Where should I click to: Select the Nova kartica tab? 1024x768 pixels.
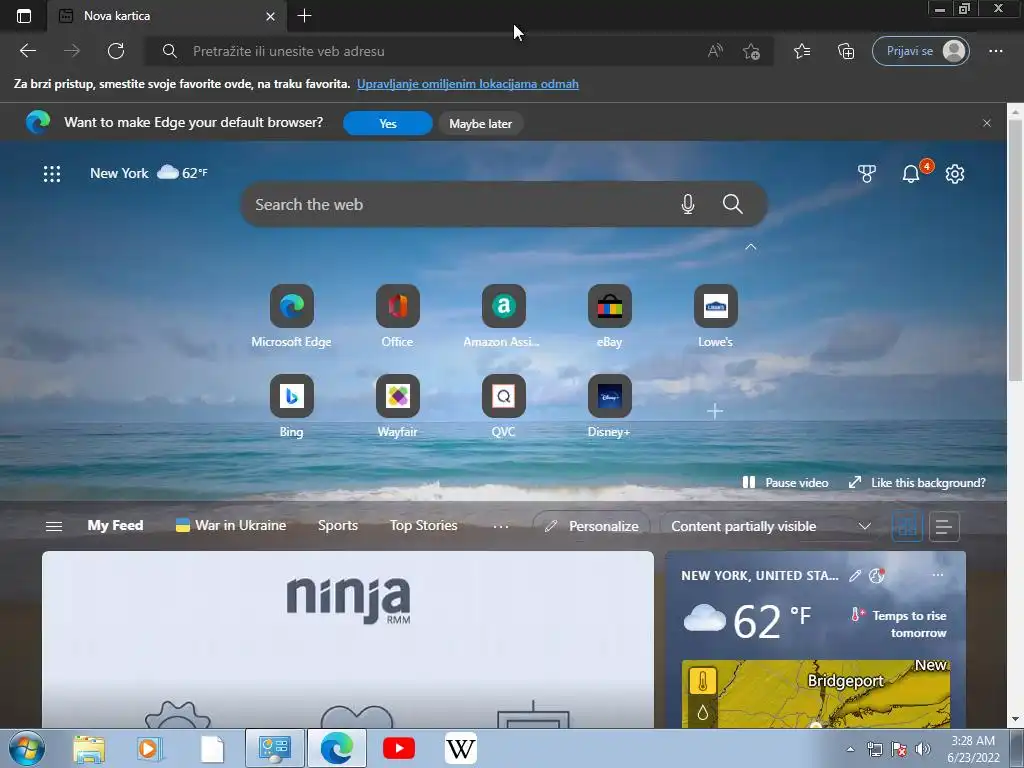(167, 16)
